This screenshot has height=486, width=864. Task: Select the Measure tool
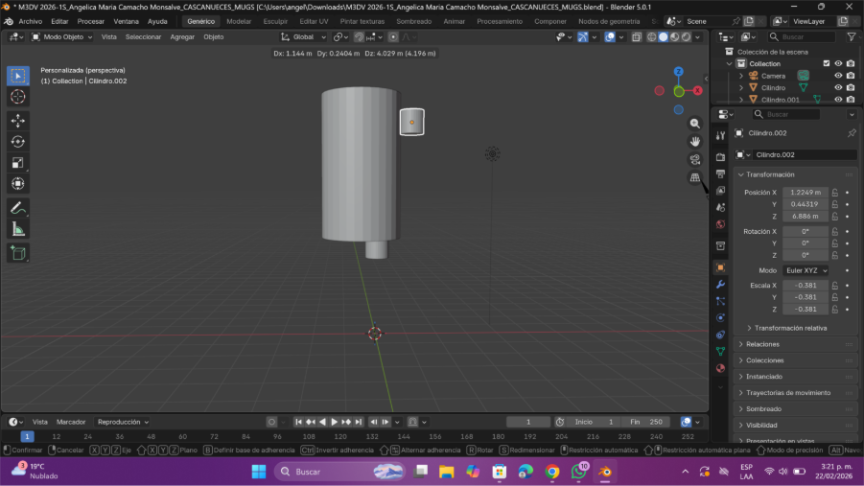(x=18, y=230)
